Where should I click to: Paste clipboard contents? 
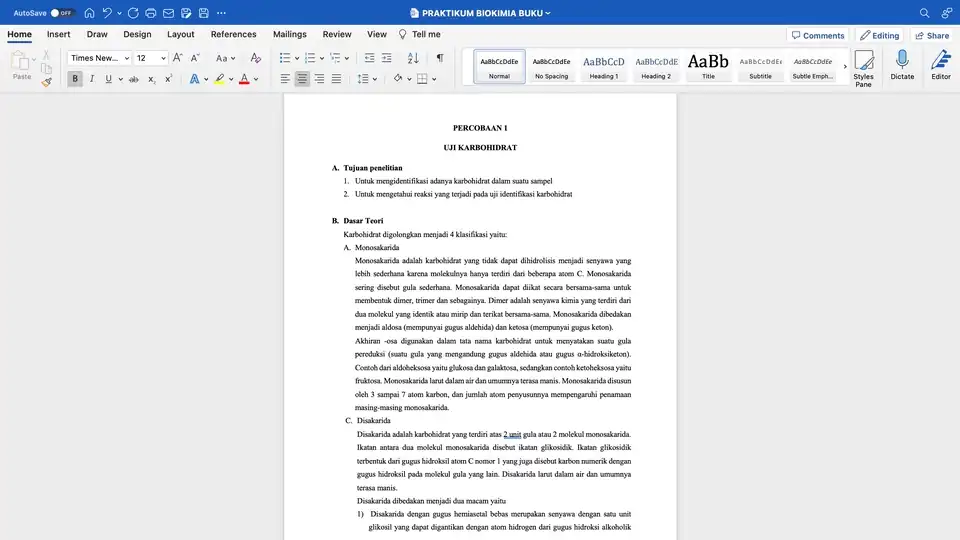click(x=21, y=66)
